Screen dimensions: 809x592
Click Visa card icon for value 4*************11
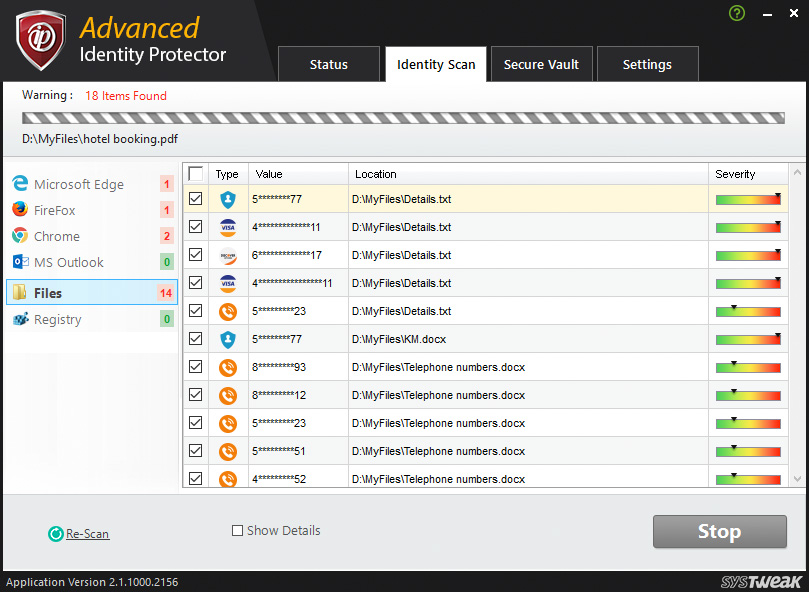click(228, 227)
